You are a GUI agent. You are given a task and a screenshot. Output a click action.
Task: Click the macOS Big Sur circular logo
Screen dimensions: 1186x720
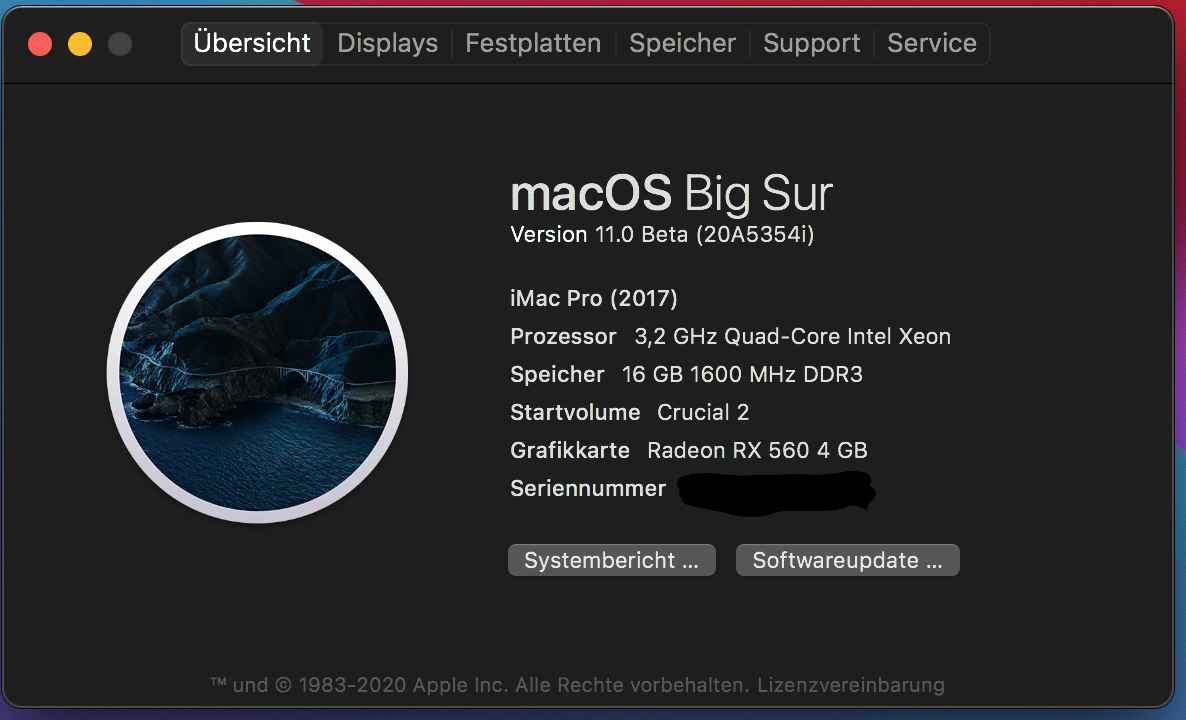257,372
